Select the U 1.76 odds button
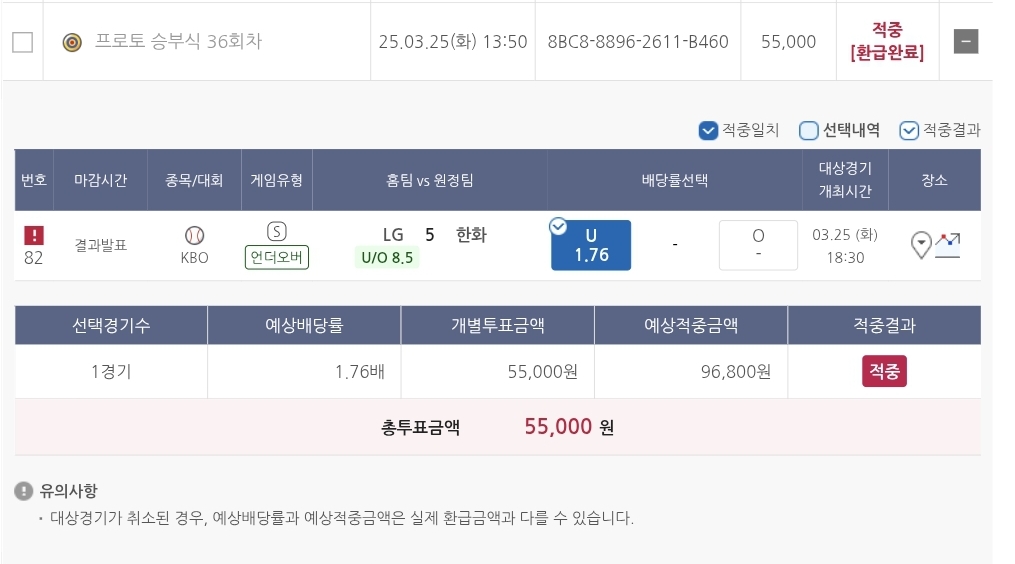The width and height of the screenshot is (1015, 564). click(x=592, y=246)
